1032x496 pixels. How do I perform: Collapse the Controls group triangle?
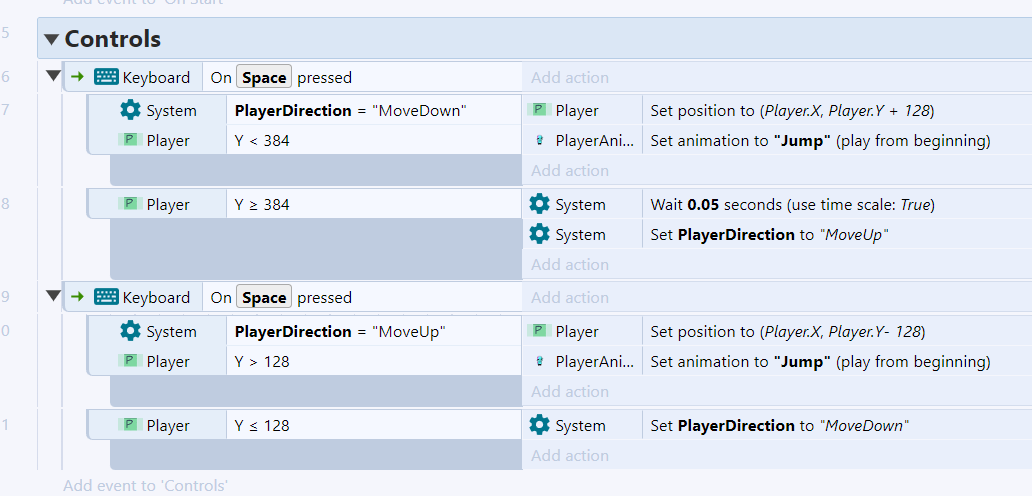52,40
